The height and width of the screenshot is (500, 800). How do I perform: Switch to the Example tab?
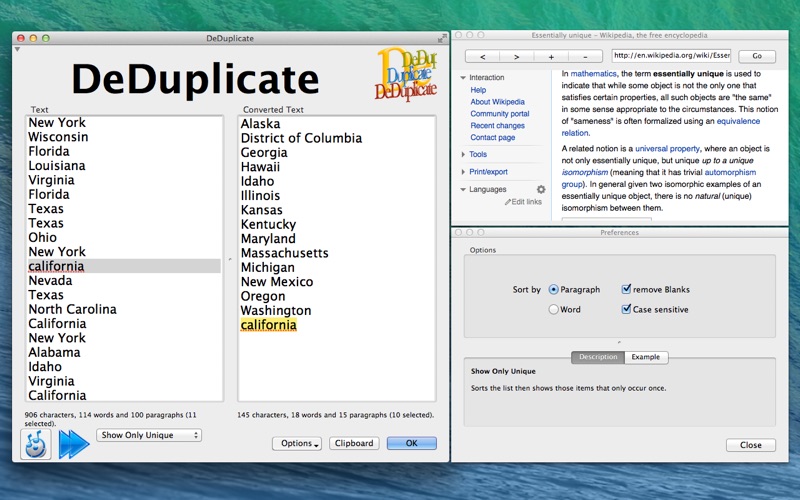(646, 357)
